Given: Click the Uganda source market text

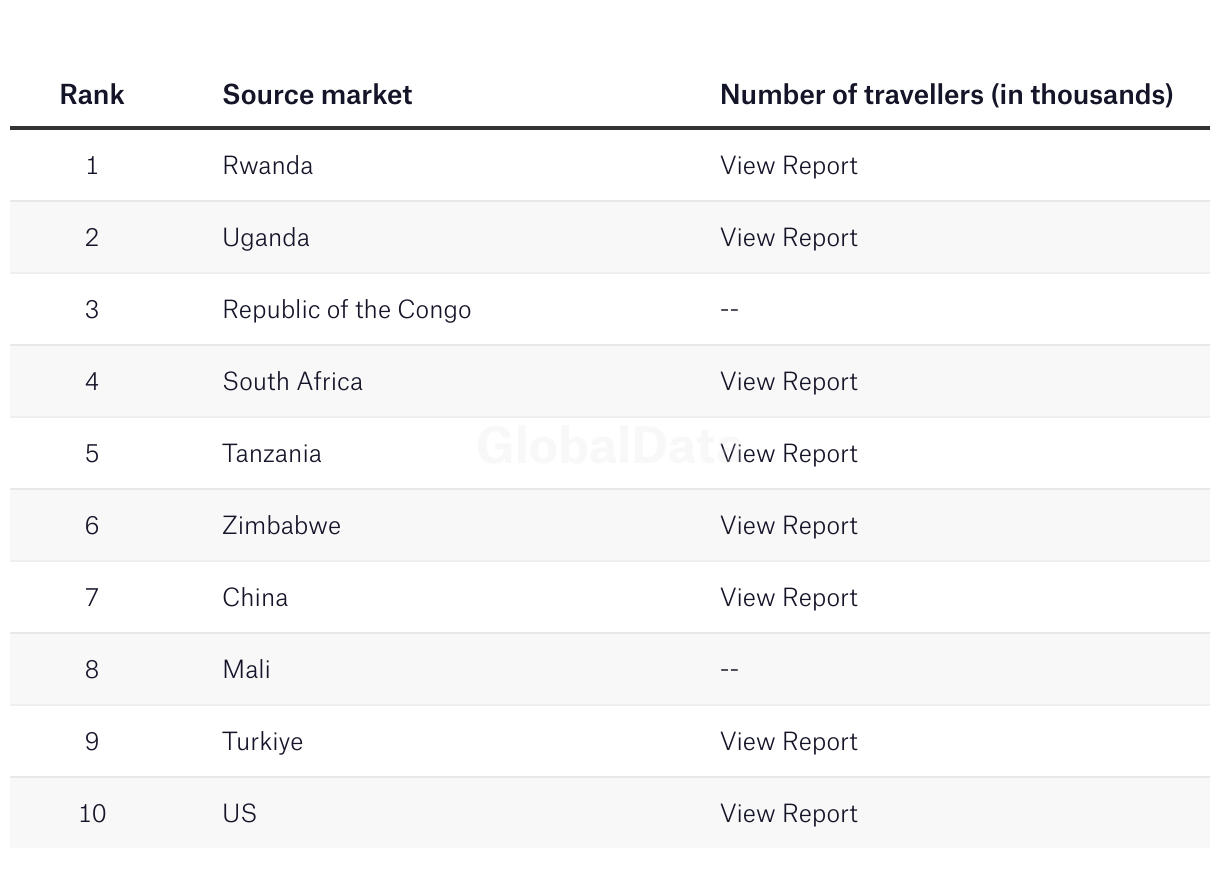Looking at the screenshot, I should [x=266, y=238].
